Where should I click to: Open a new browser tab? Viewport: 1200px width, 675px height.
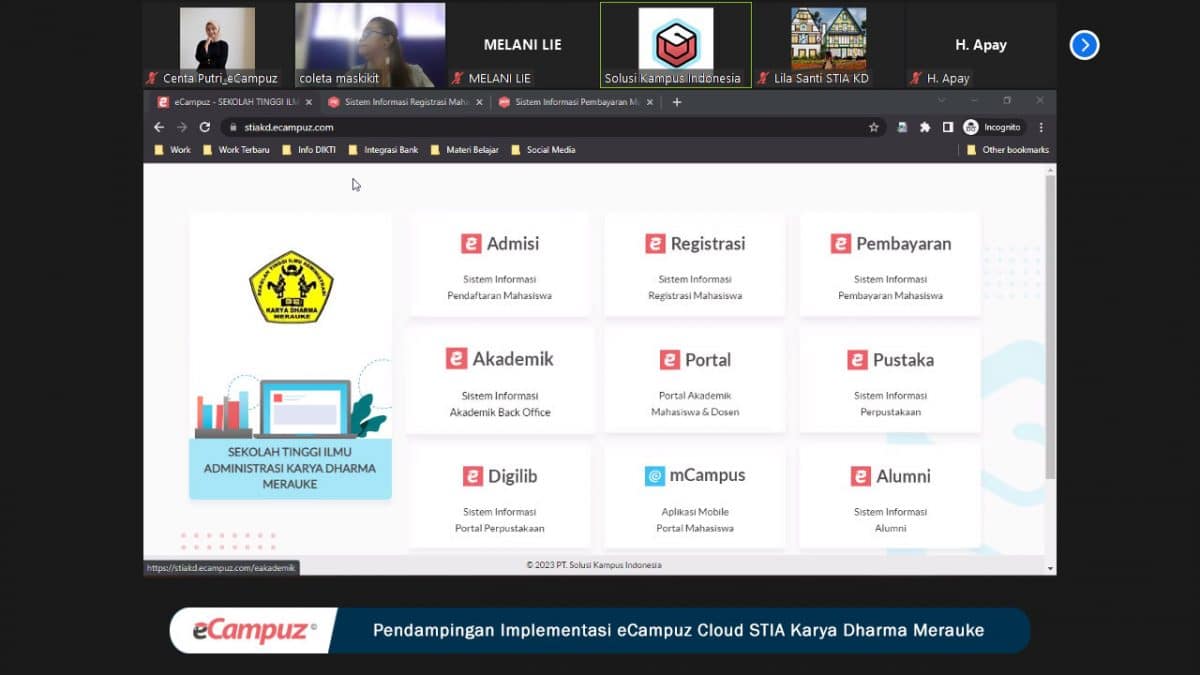click(677, 102)
